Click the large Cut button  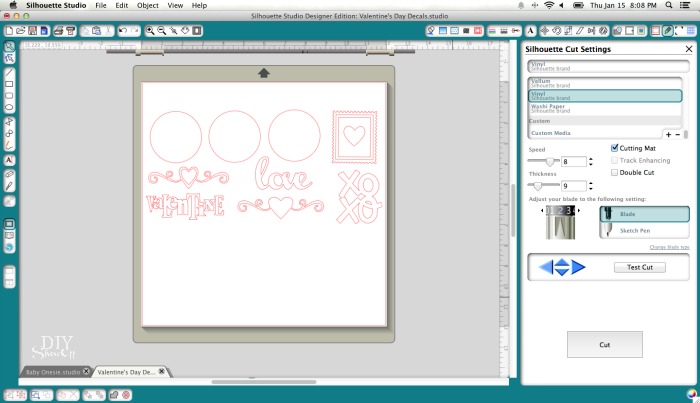604,344
